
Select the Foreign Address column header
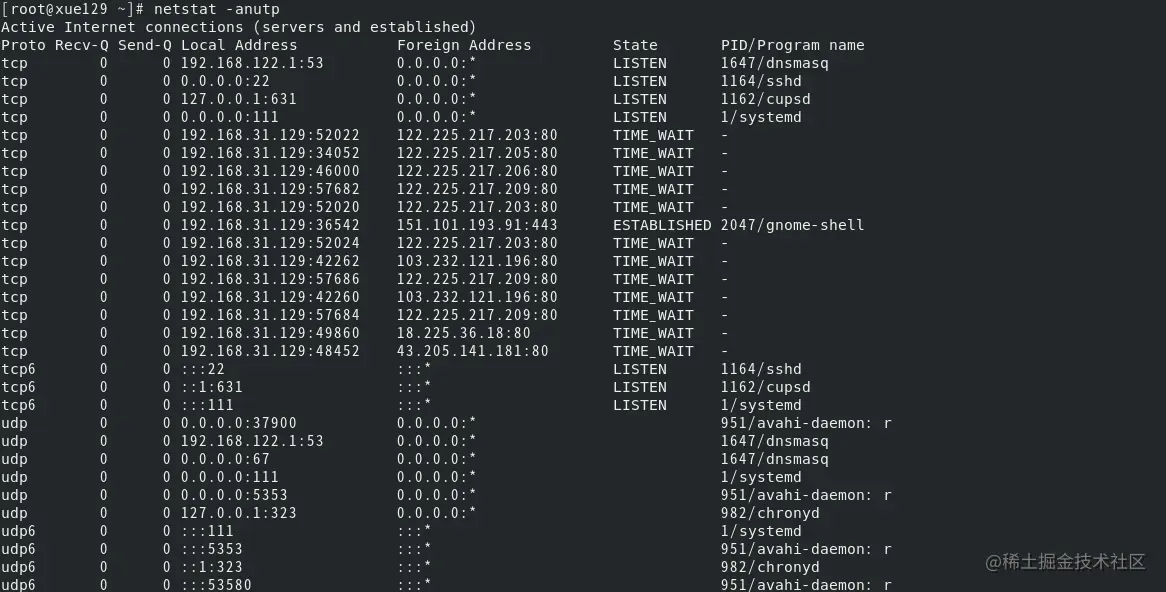(464, 45)
